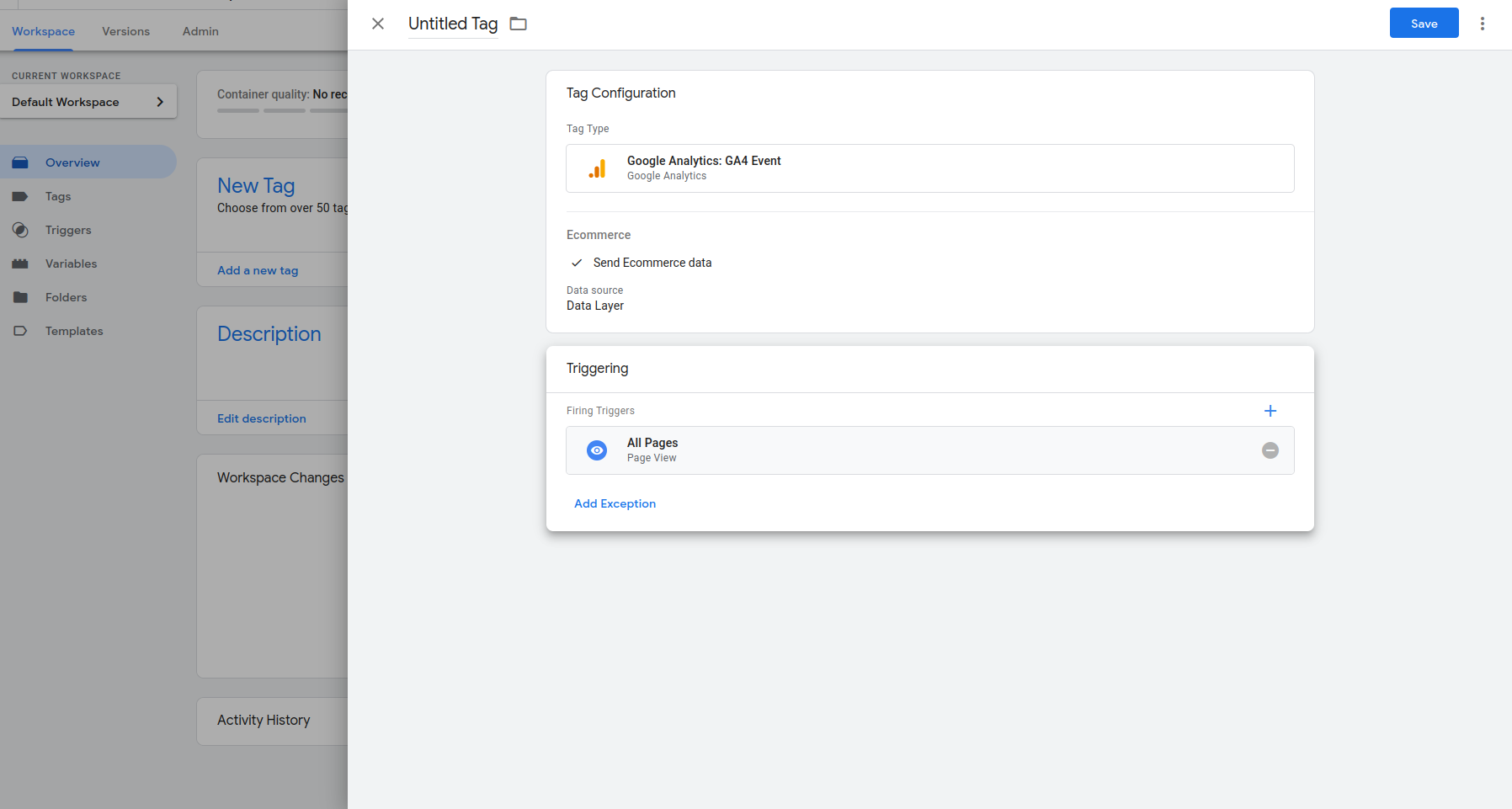The image size is (1512, 809).
Task: Switch to the Versions tab
Action: [x=125, y=31]
